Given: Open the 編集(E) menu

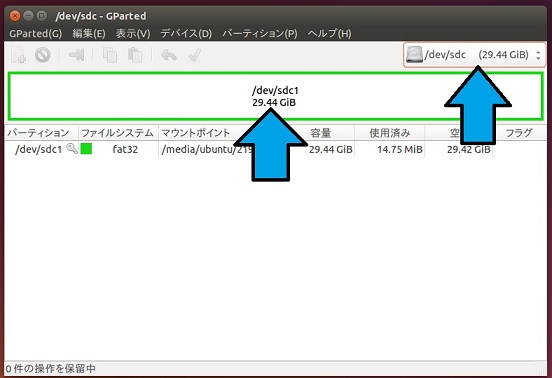Looking at the screenshot, I should [89, 34].
